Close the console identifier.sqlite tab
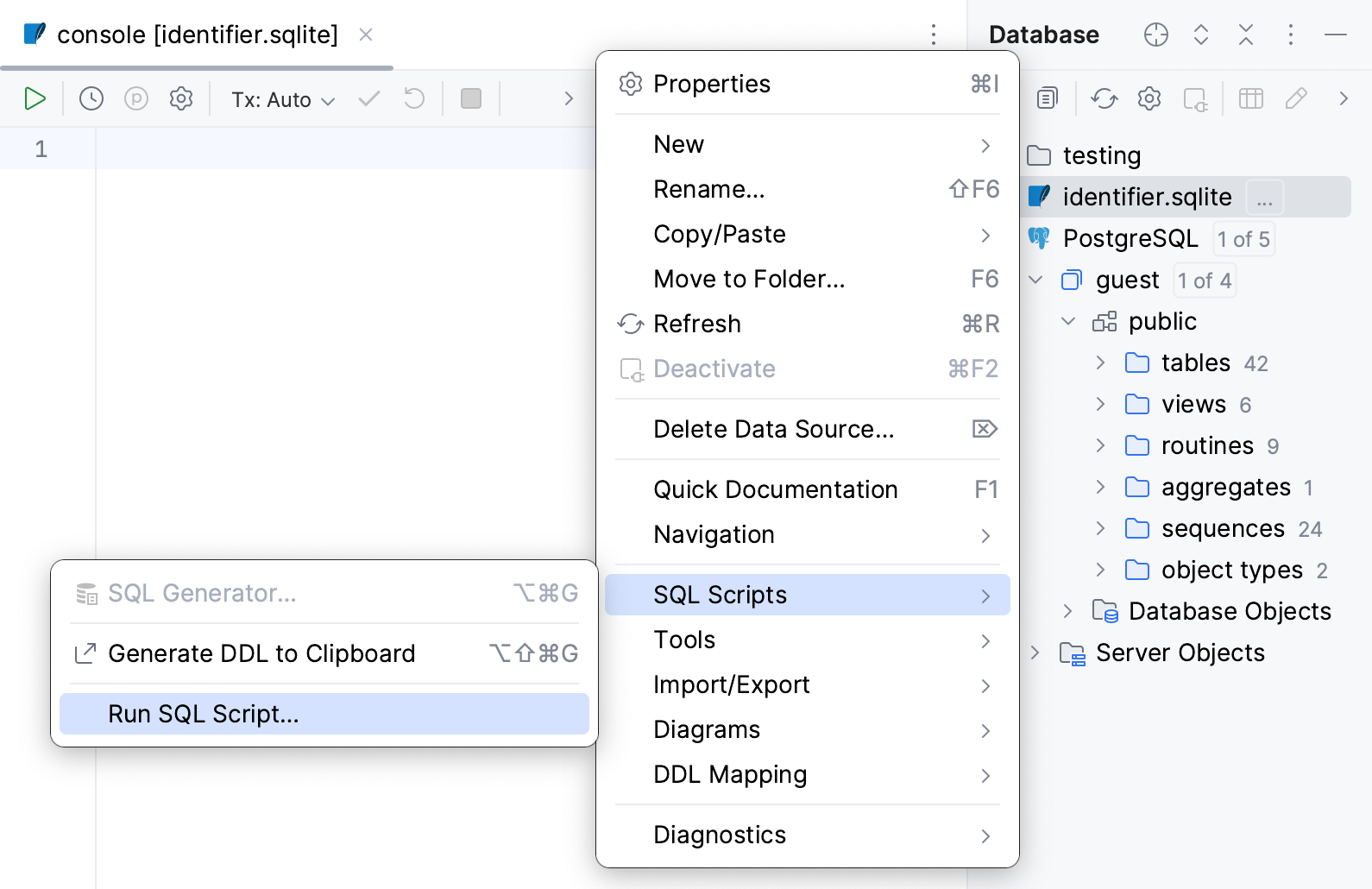 [x=366, y=35]
